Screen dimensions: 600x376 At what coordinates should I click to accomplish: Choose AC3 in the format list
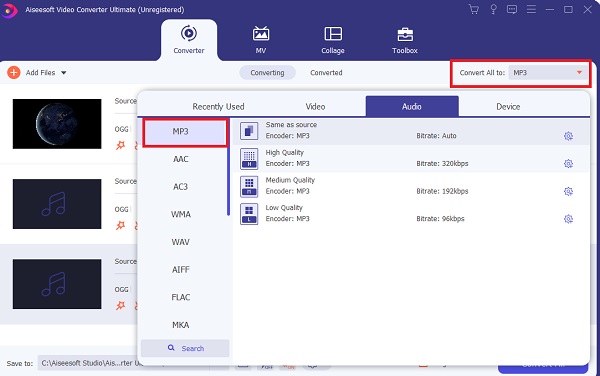tap(181, 187)
